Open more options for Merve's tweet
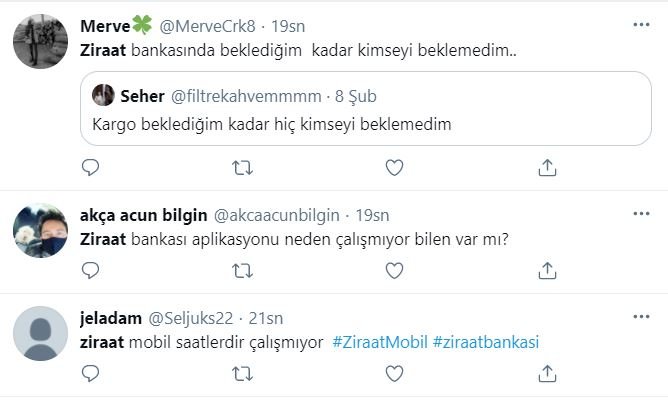 click(x=641, y=25)
